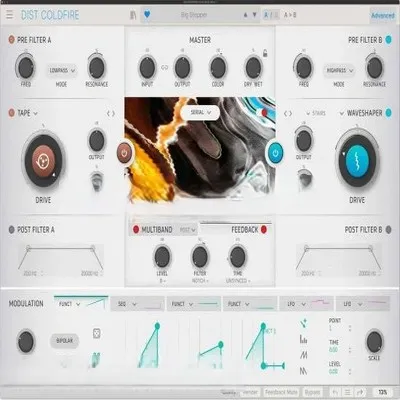Toggle the BIPOLAR modulation button

pyautogui.click(x=64, y=341)
